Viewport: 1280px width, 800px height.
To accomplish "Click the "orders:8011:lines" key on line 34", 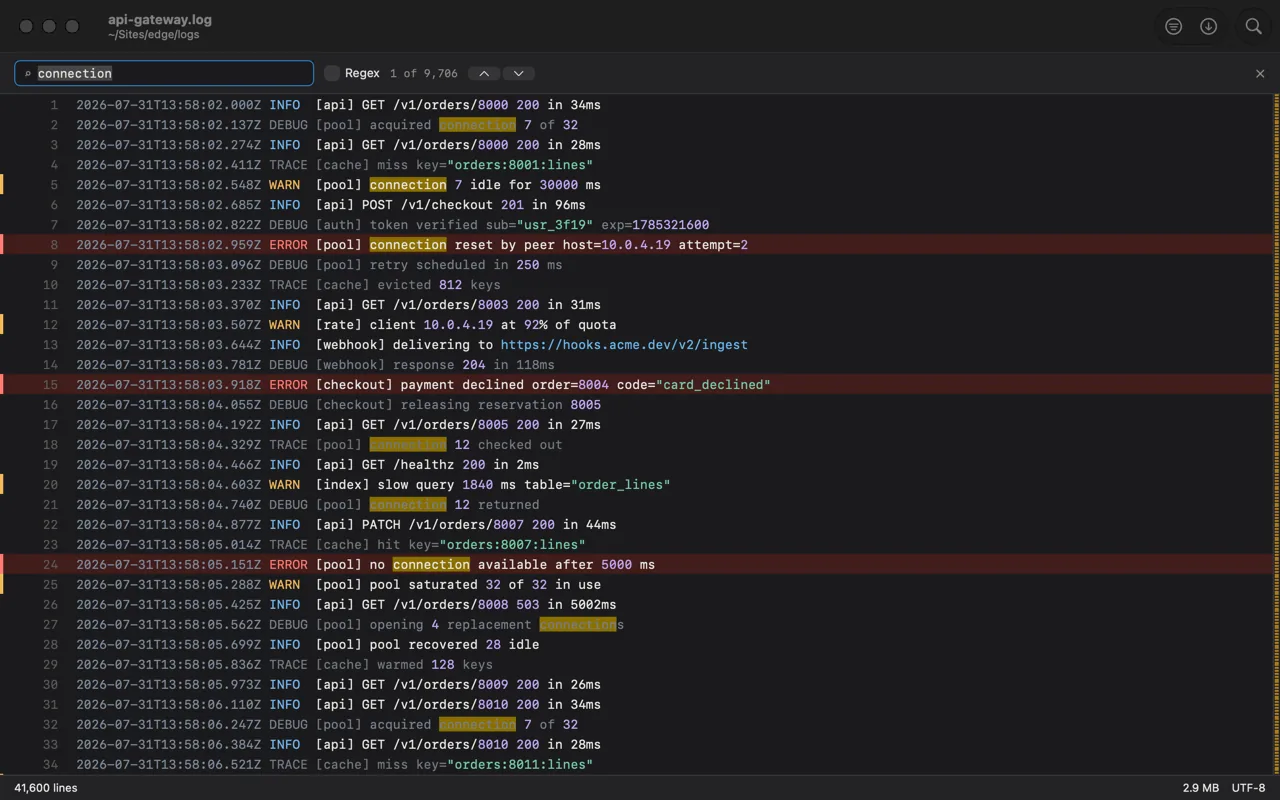I will pos(520,765).
